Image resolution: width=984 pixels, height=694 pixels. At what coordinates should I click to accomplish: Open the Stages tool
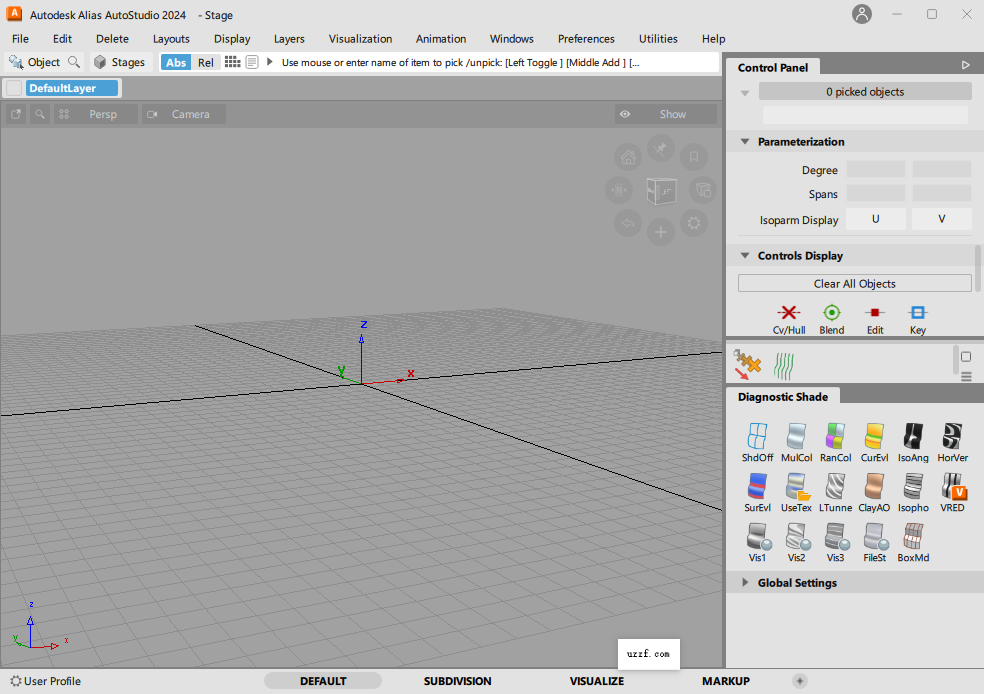click(x=120, y=62)
